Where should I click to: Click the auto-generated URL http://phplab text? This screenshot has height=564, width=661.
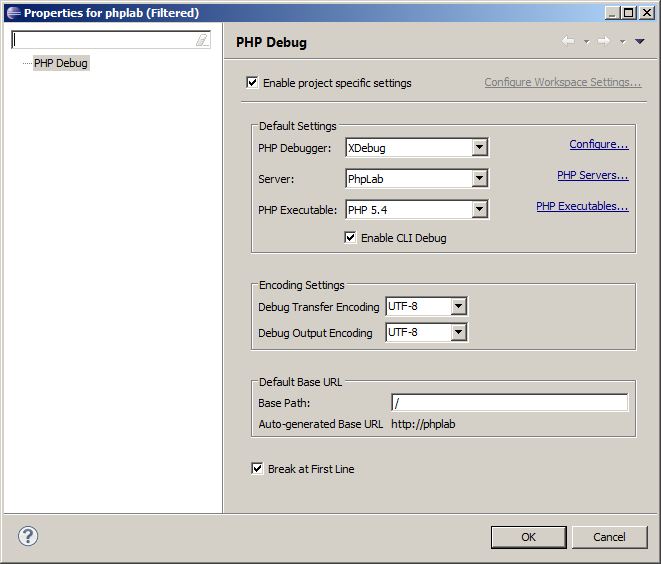[x=423, y=424]
